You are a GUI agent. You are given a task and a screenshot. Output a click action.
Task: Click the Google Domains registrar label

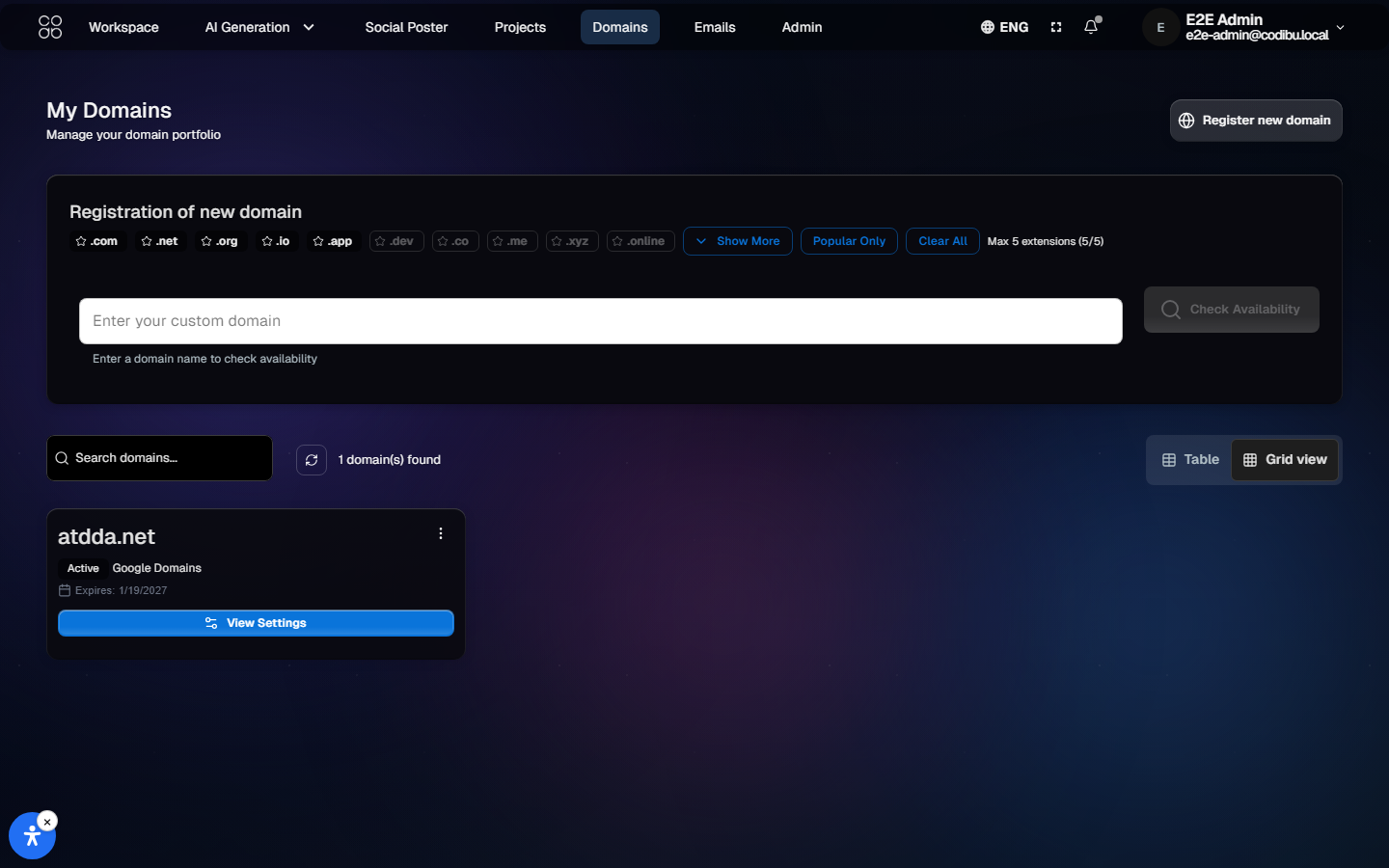pos(157,568)
